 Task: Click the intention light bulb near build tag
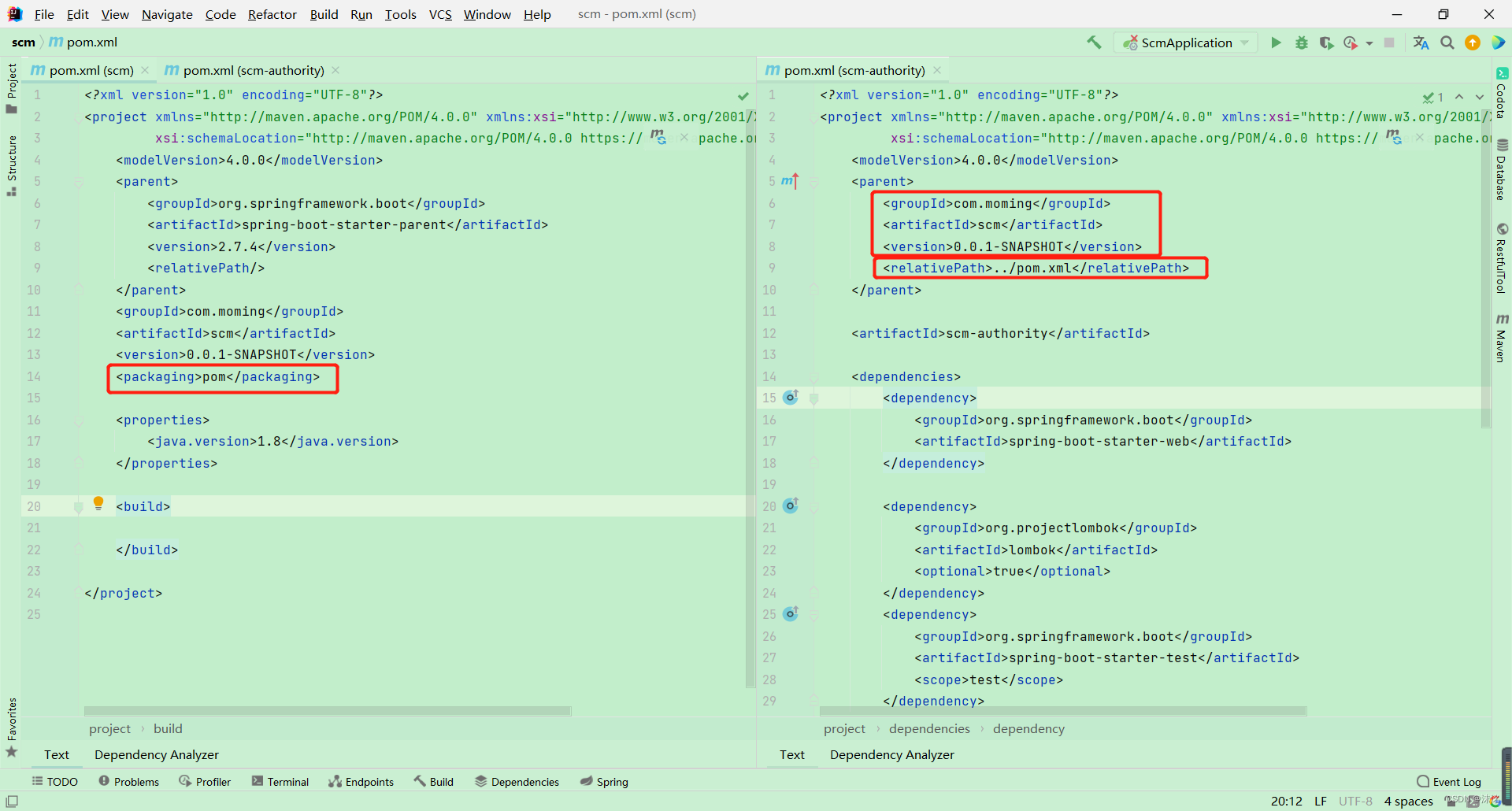[99, 504]
